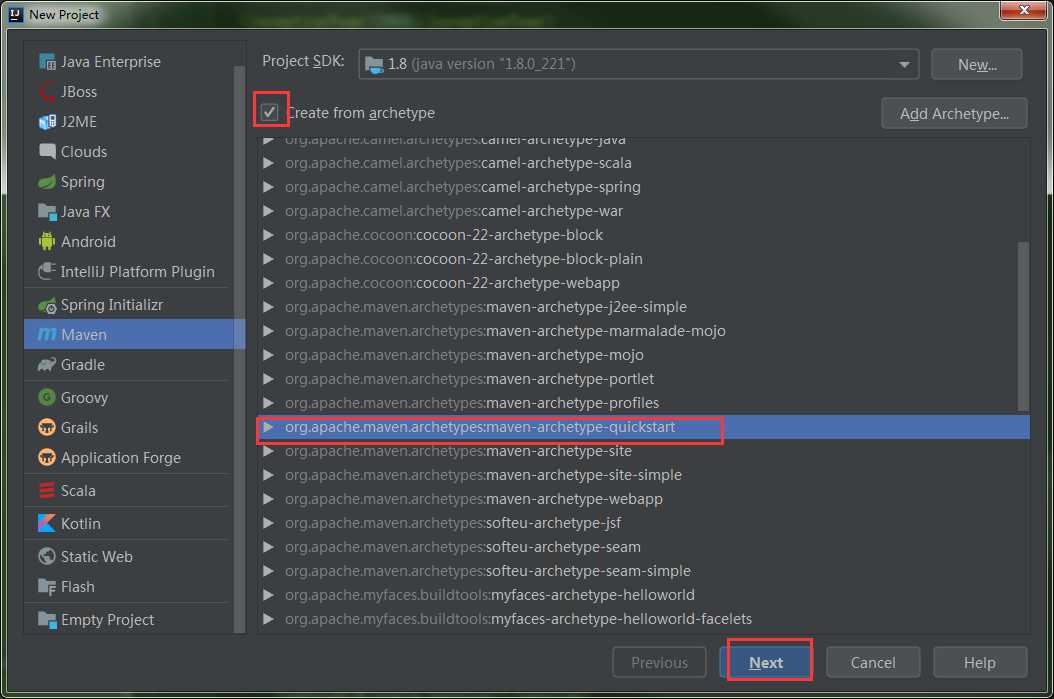
Task: Click the Empty Project folder icon
Action: [x=47, y=620]
